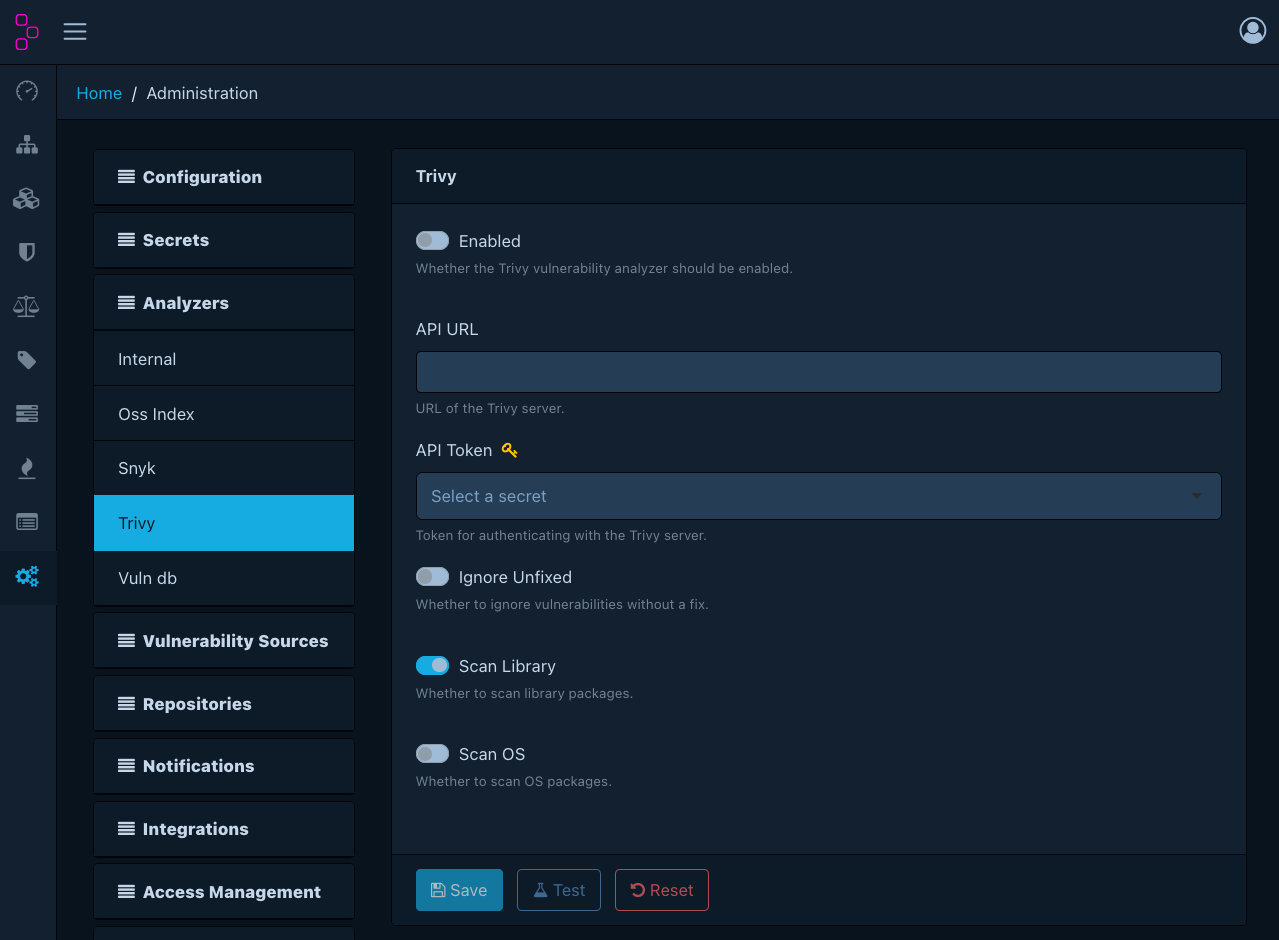Expand the Vulnerability Sources section
The width and height of the screenshot is (1279, 940).
pyautogui.click(x=223, y=640)
